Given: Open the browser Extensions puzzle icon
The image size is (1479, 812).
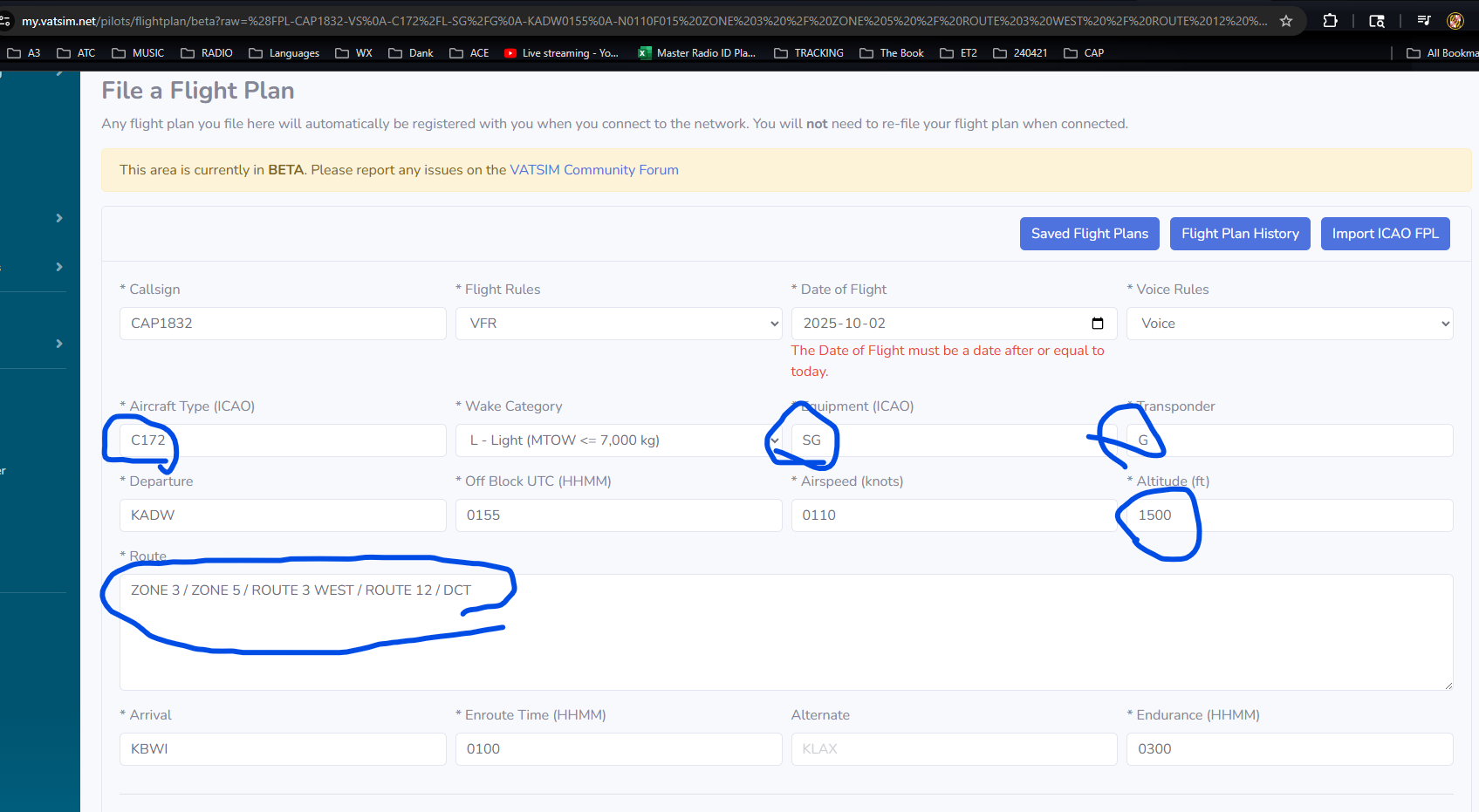Looking at the screenshot, I should [x=1330, y=21].
